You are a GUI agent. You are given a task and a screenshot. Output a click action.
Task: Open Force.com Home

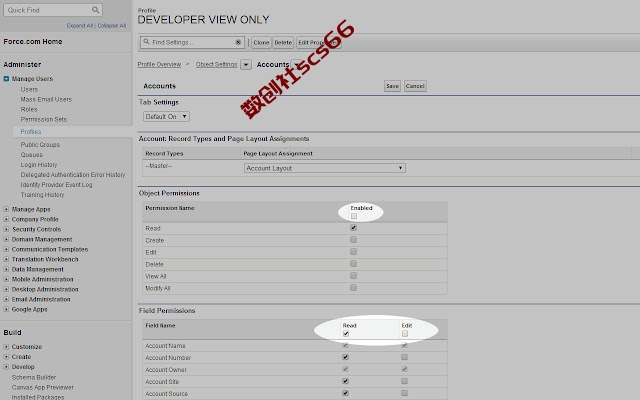33,42
